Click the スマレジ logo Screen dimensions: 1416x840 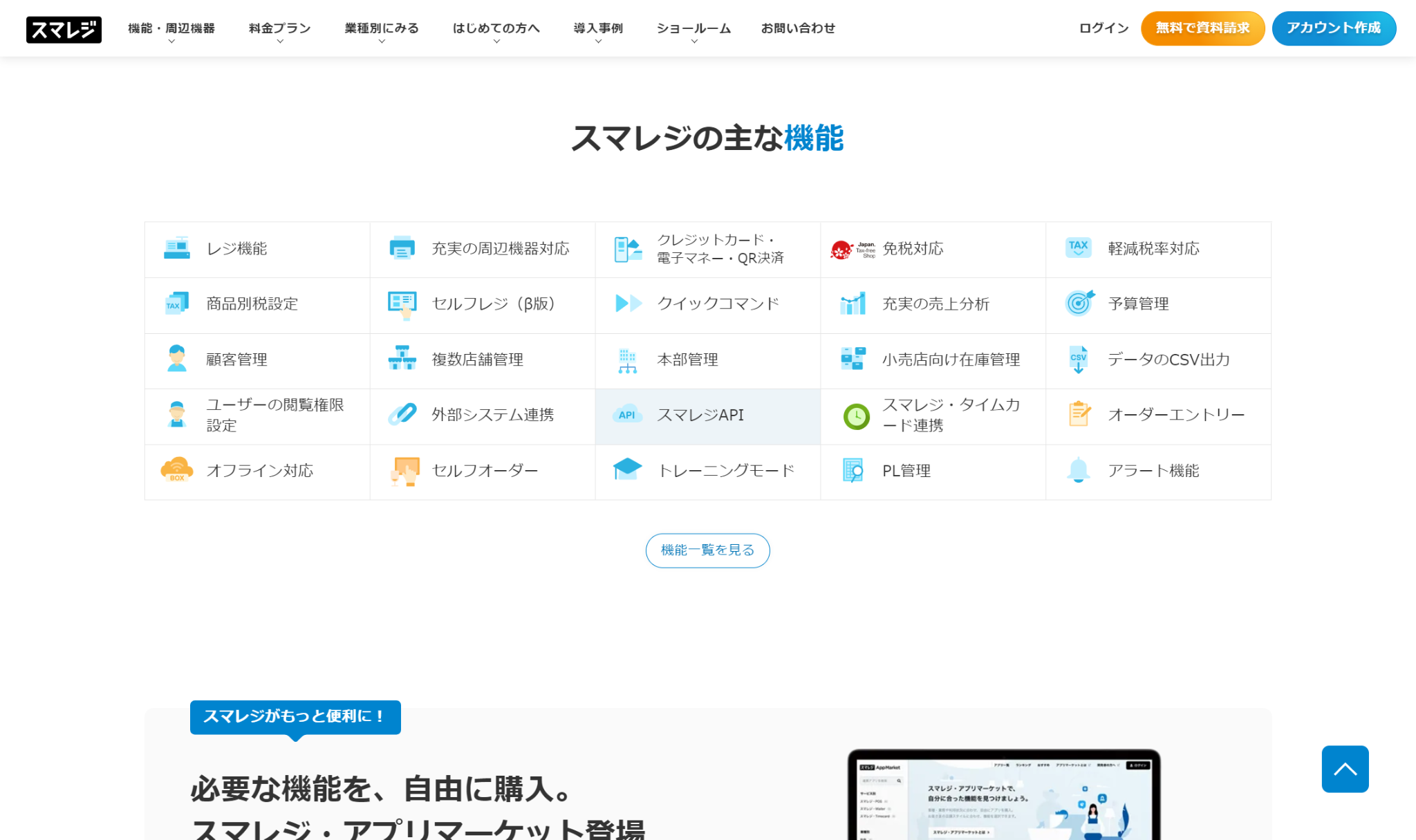[64, 29]
